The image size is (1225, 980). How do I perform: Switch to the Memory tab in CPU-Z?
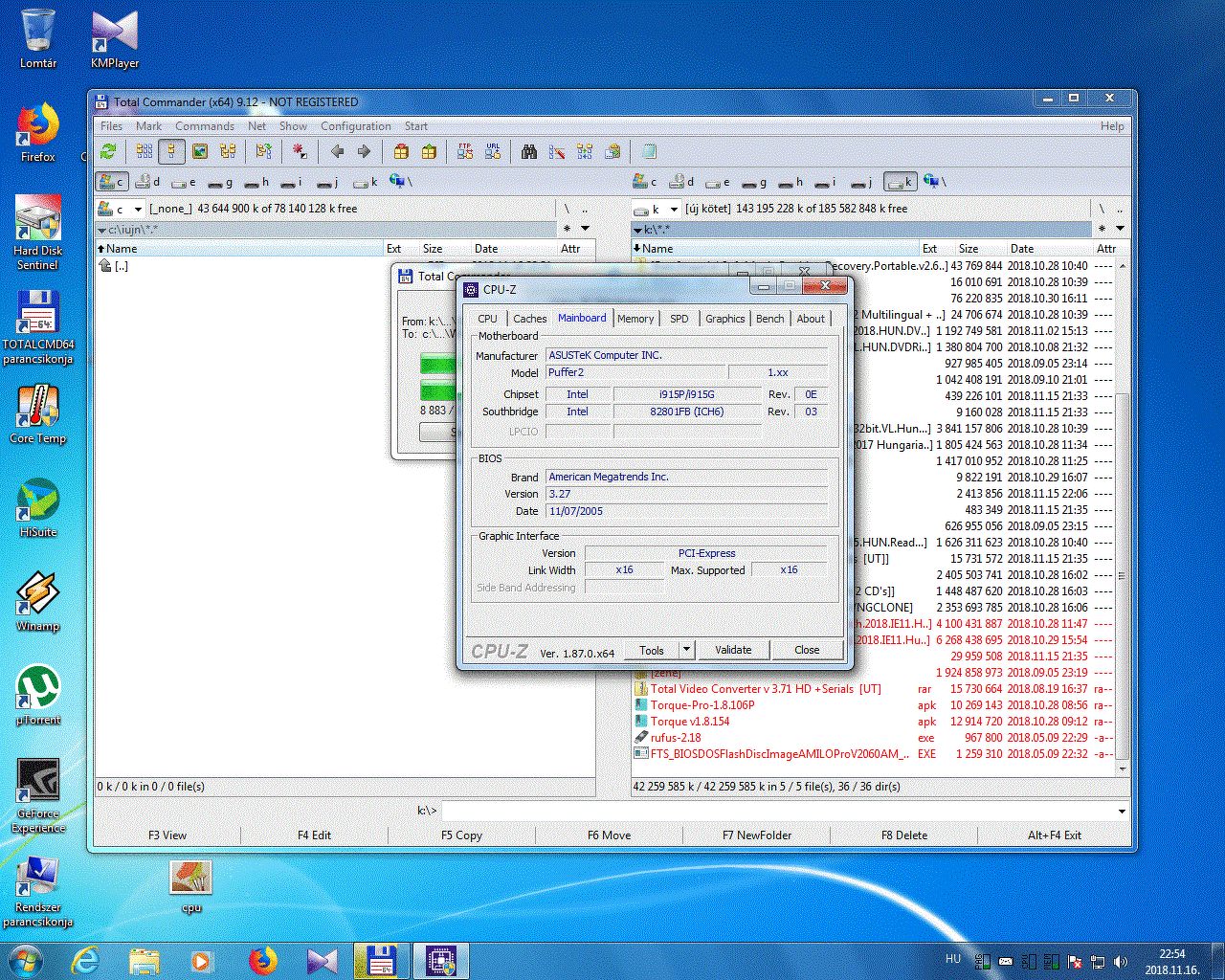(x=635, y=319)
